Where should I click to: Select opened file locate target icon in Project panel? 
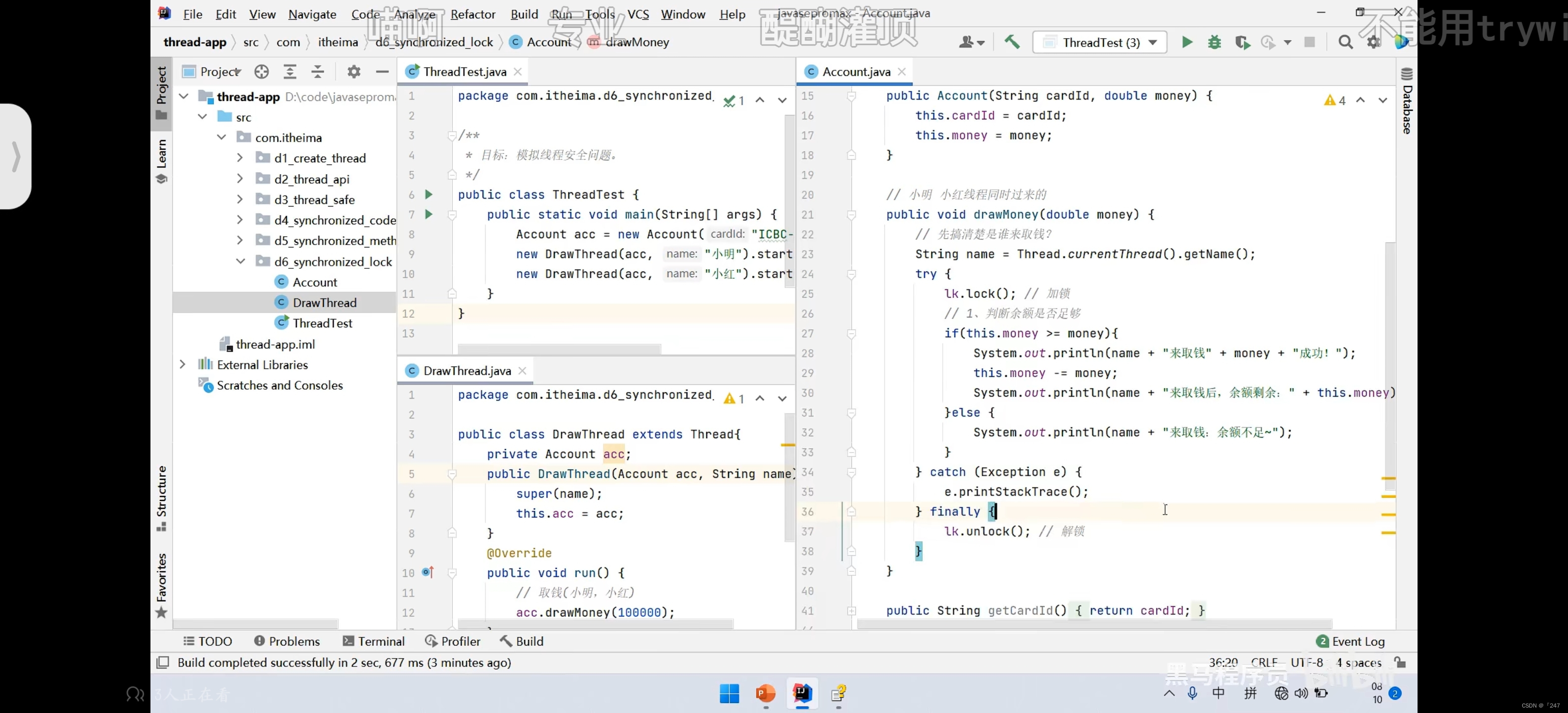[262, 72]
